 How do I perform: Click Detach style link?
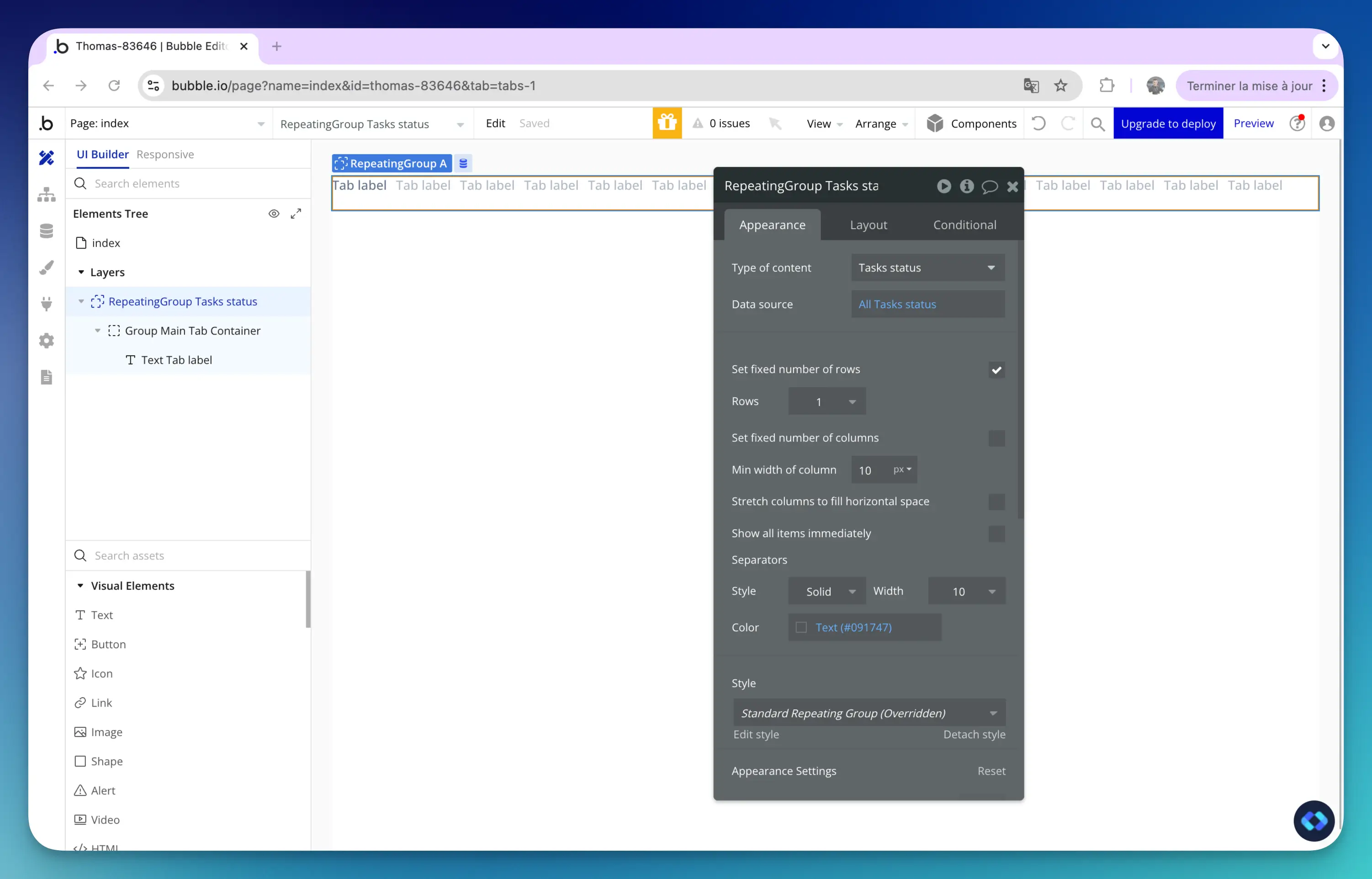click(975, 735)
